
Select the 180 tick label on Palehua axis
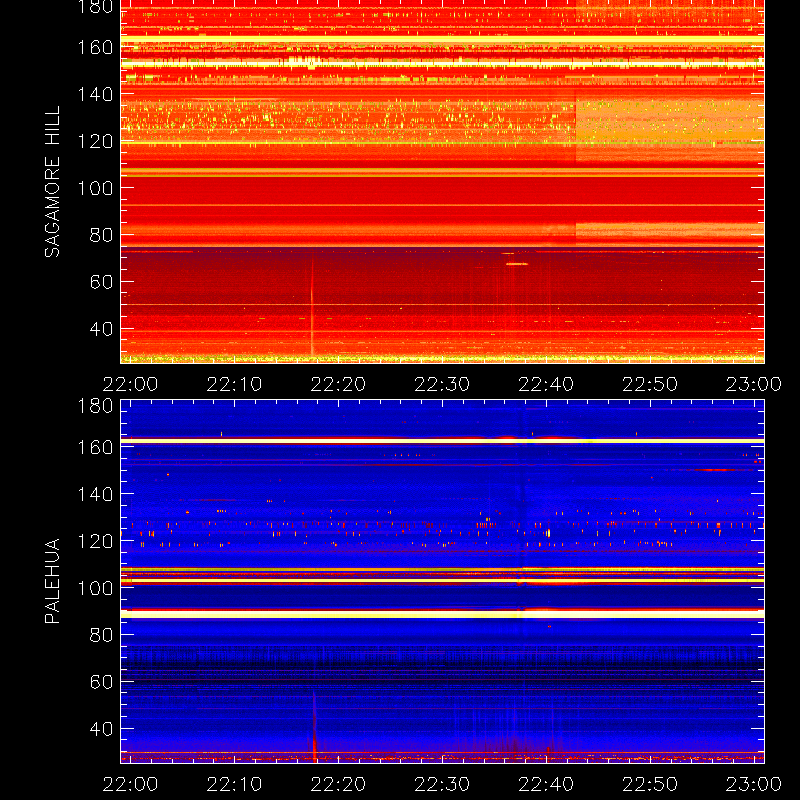click(95, 406)
